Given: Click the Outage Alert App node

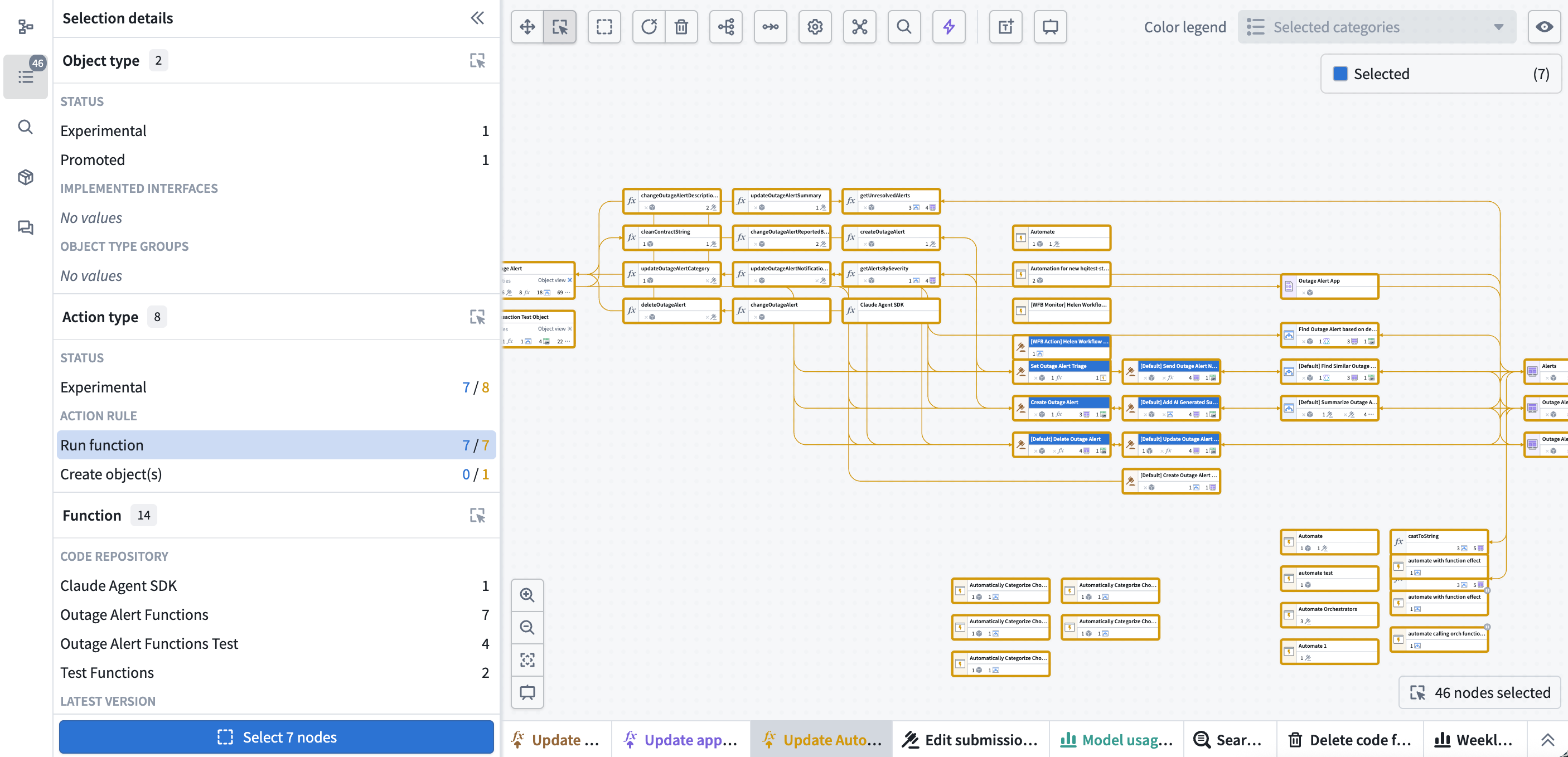Looking at the screenshot, I should click(1329, 287).
